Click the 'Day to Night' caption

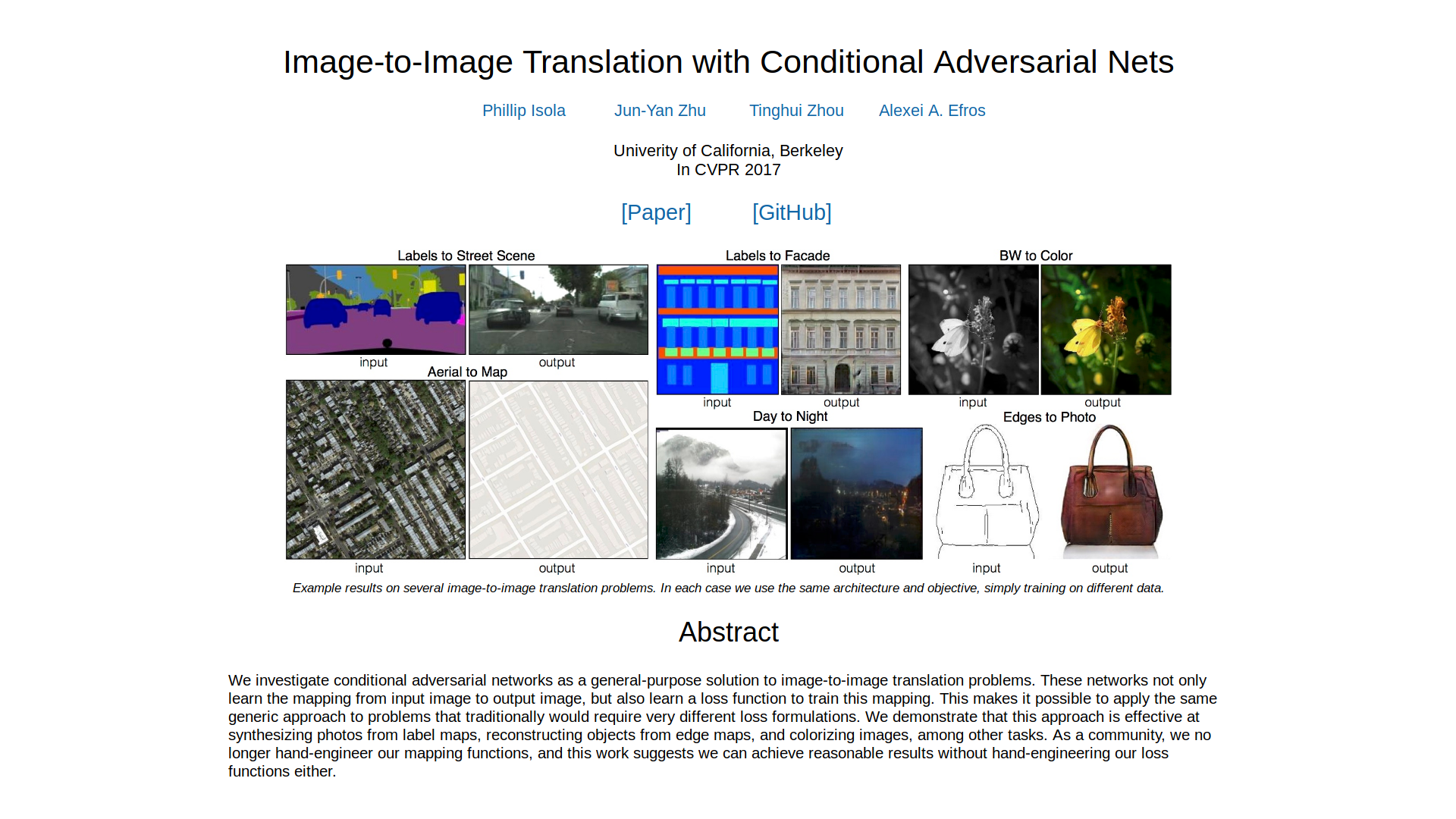pos(790,416)
